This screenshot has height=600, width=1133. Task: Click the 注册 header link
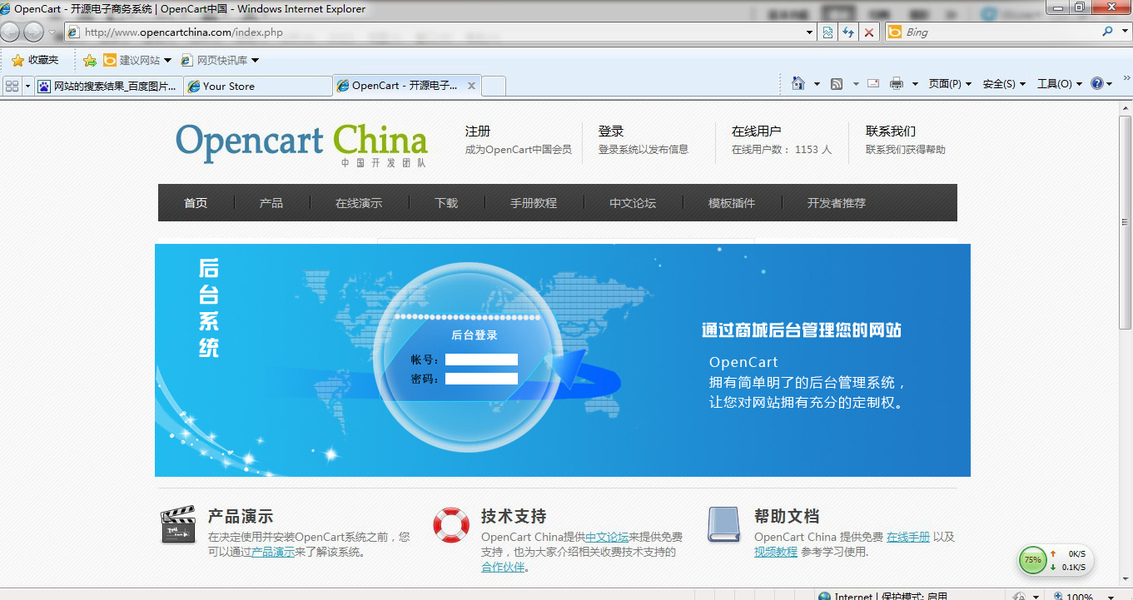[478, 132]
